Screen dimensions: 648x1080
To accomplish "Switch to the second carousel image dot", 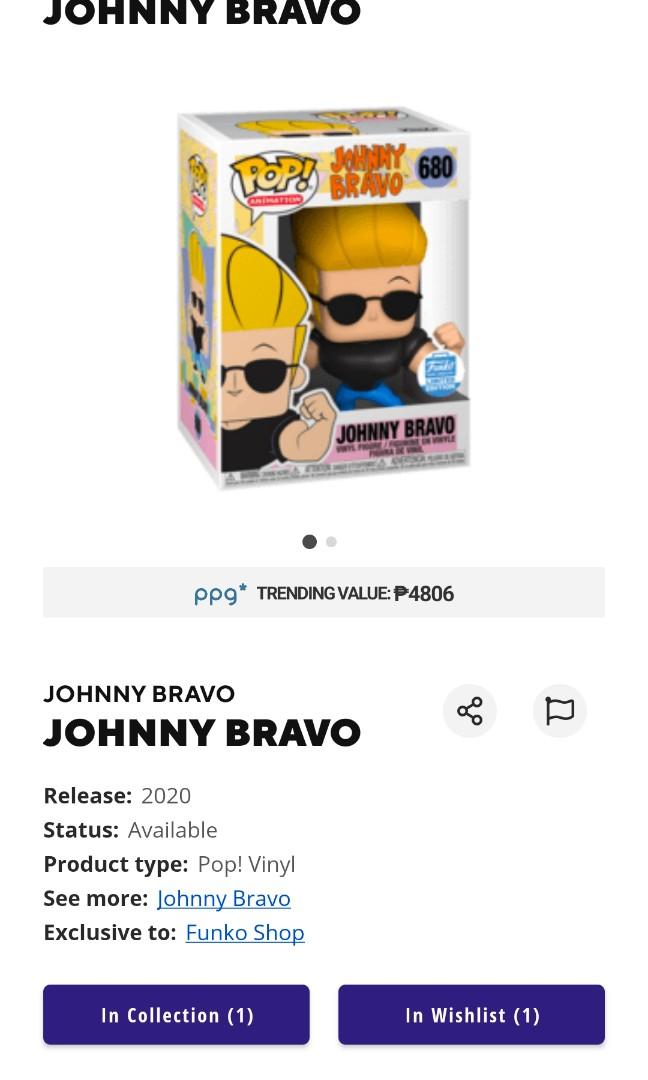I will 331,542.
